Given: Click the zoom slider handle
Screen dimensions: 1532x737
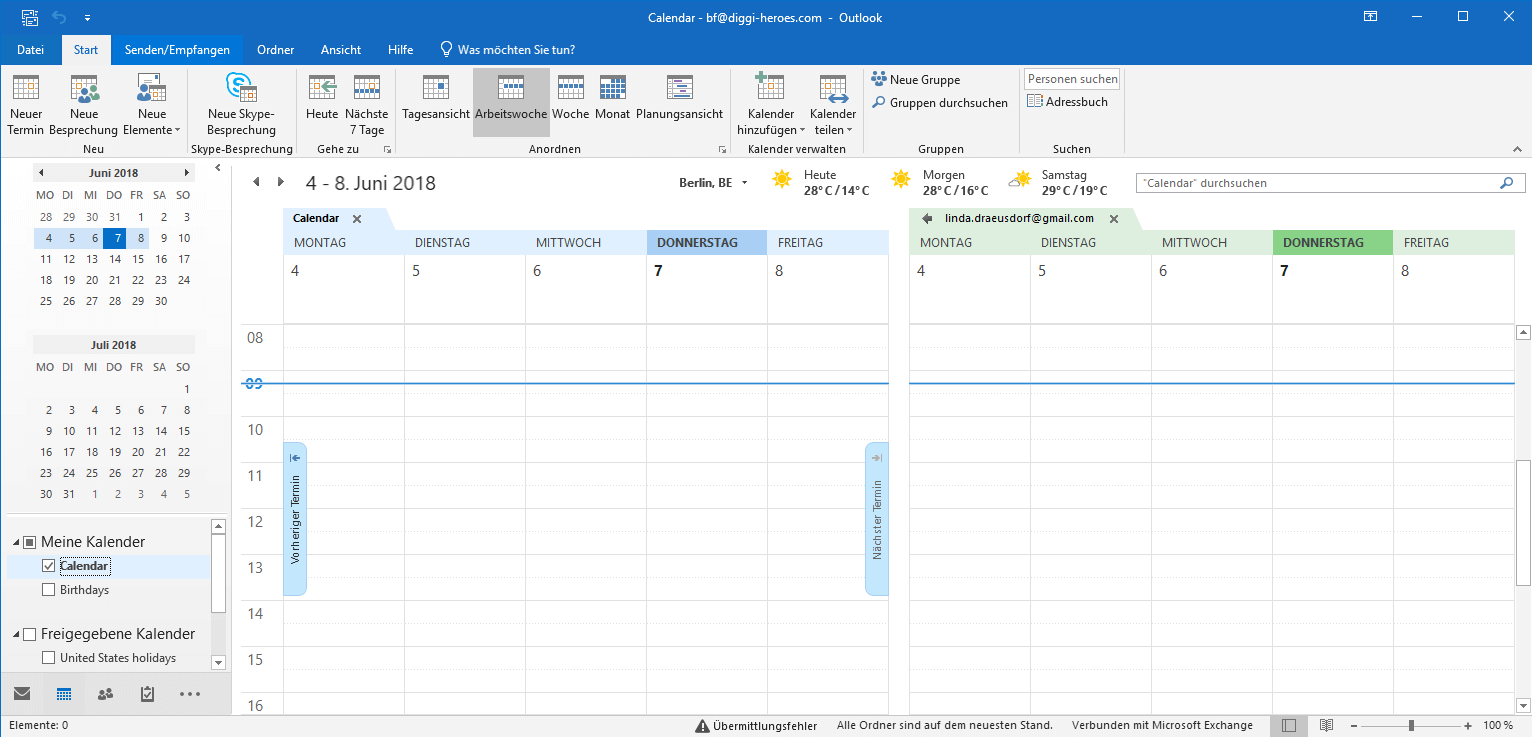Looking at the screenshot, I should pyautogui.click(x=1411, y=725).
